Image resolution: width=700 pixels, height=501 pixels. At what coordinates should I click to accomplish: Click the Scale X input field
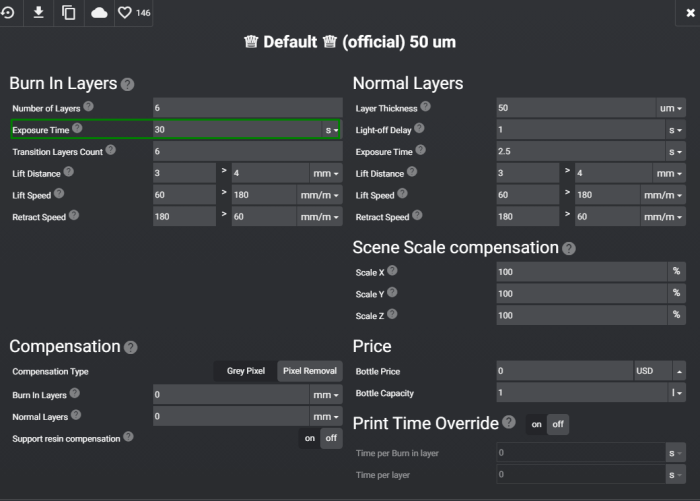click(x=581, y=272)
